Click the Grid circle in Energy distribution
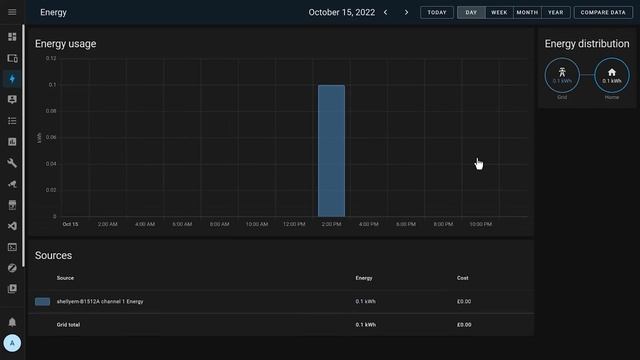Viewport: 640px width, 360px height. pyautogui.click(x=562, y=76)
